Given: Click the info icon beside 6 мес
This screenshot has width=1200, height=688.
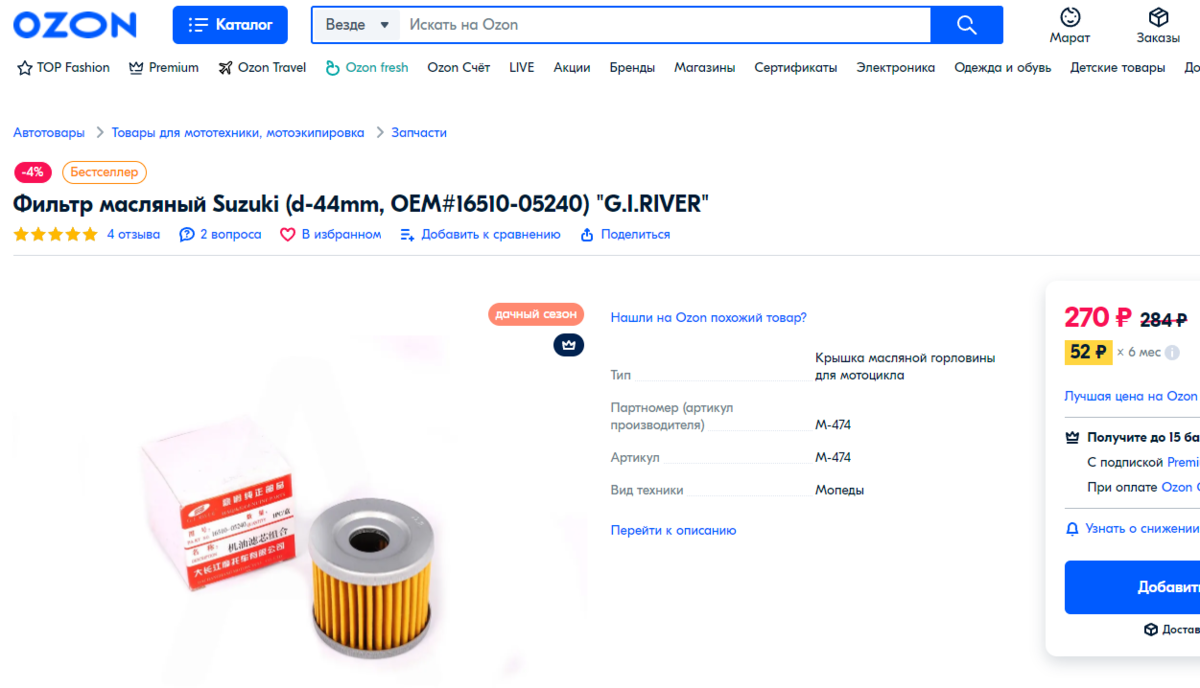Looking at the screenshot, I should click(1172, 352).
